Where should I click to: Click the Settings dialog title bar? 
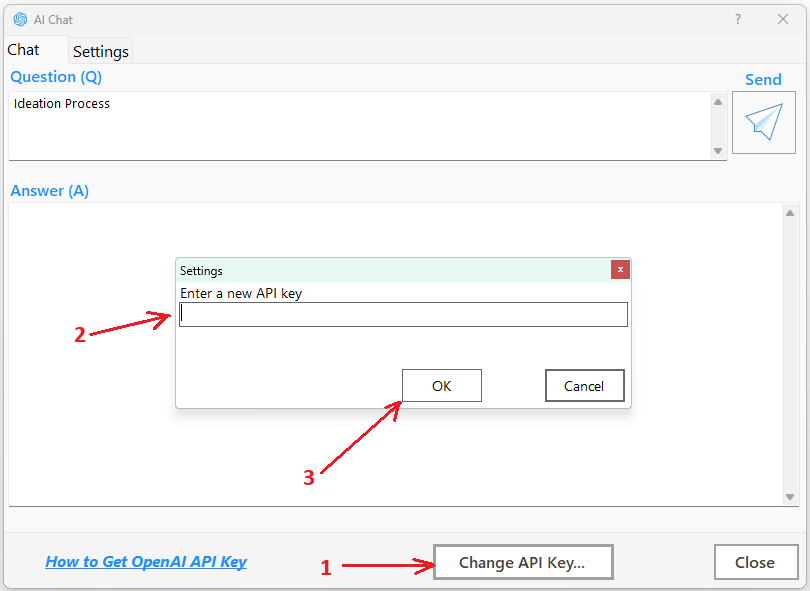click(390, 270)
